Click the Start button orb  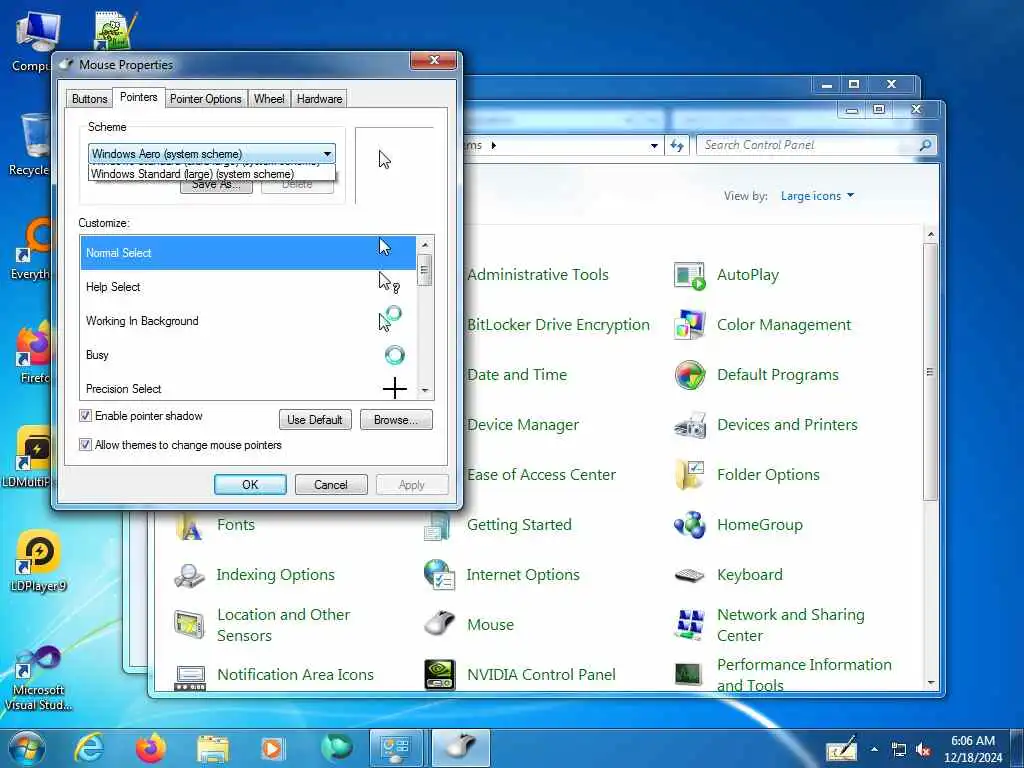(27, 748)
